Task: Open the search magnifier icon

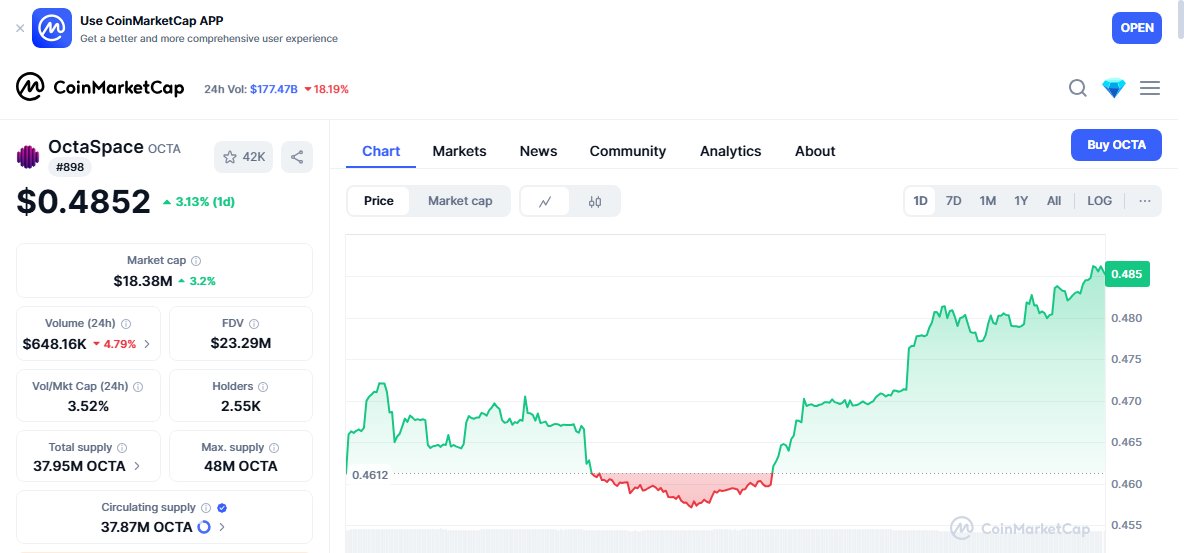Action: pyautogui.click(x=1078, y=88)
